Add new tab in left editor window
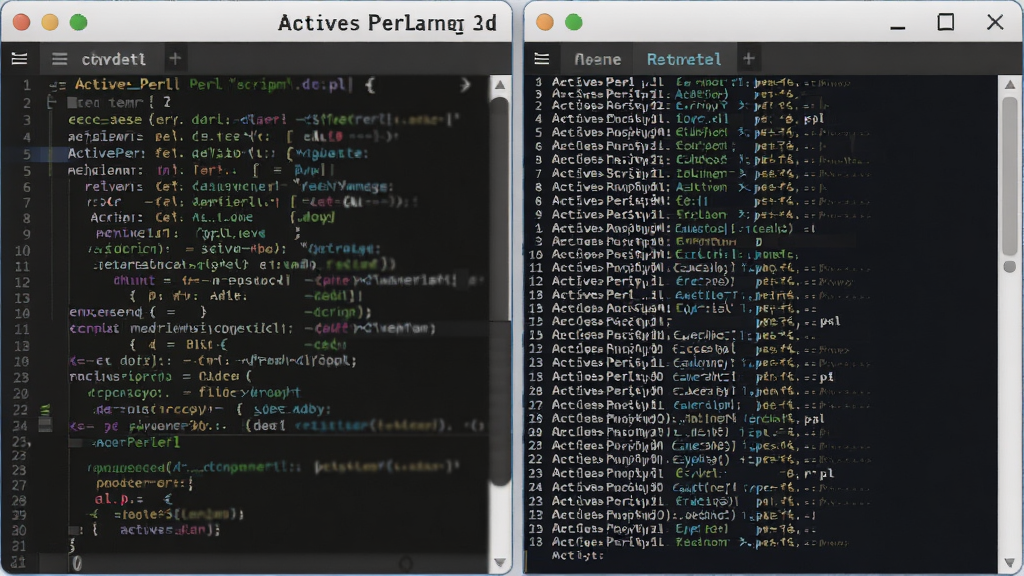1024x576 pixels. coord(174,59)
